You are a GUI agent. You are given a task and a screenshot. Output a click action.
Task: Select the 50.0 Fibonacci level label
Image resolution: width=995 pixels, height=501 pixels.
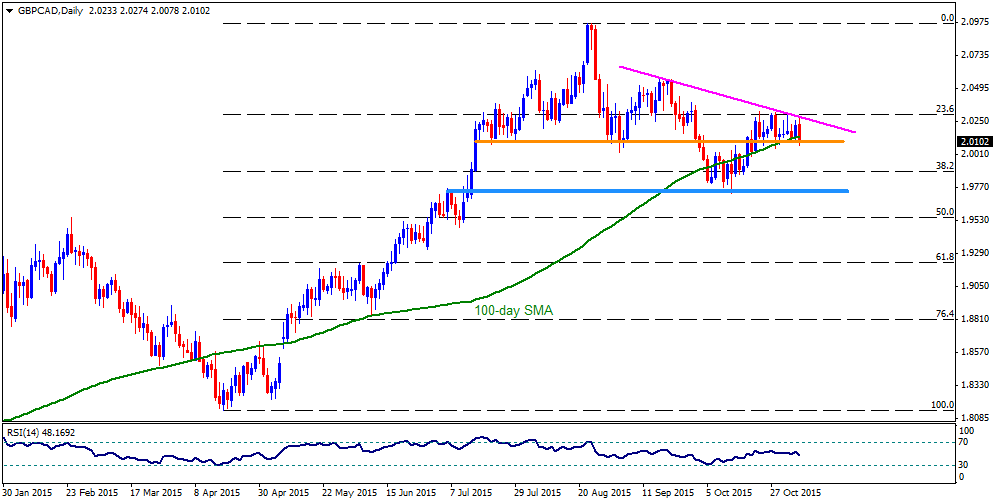(x=946, y=212)
